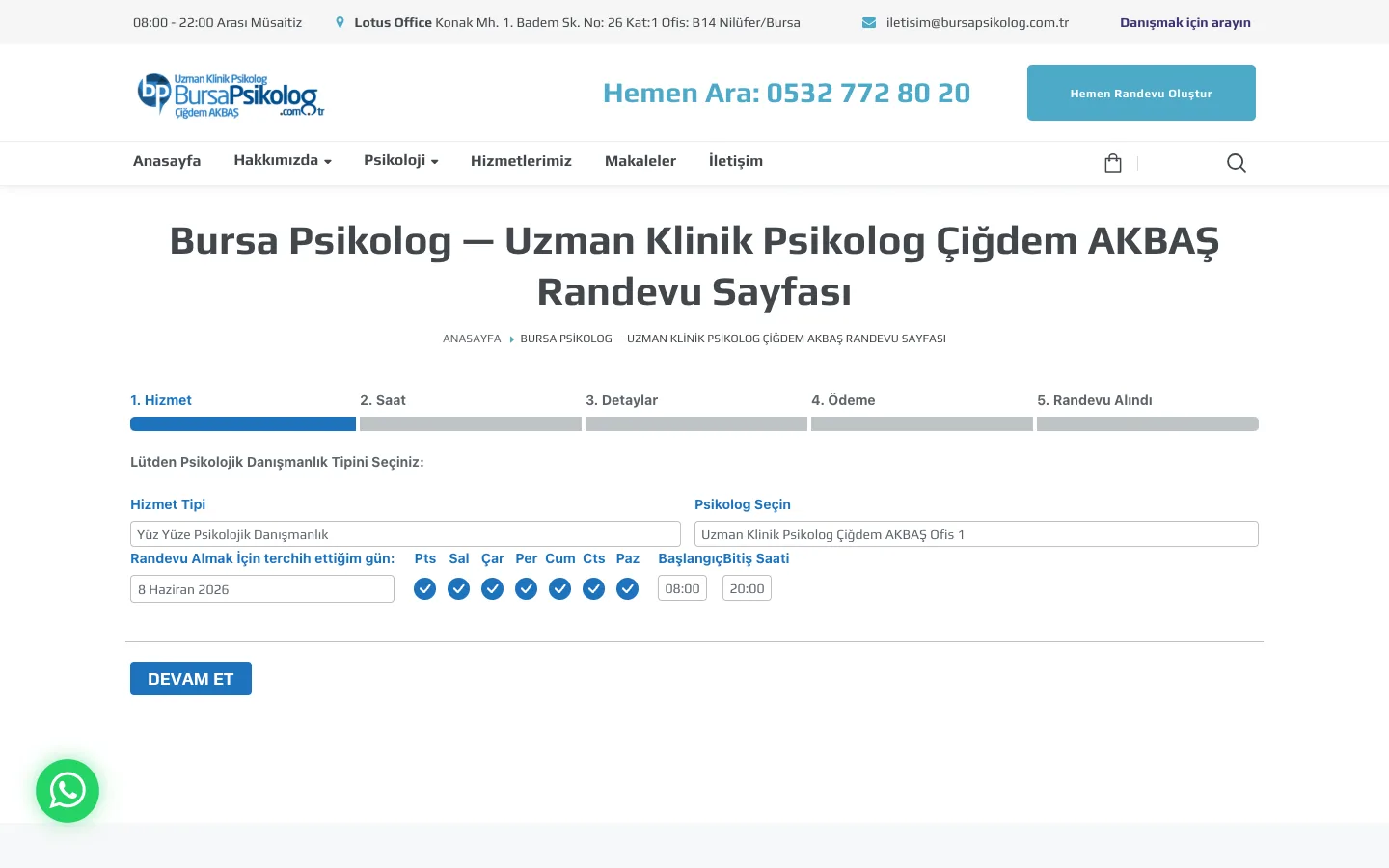
Task: Toggle the Cum day checkbox
Action: tap(559, 588)
